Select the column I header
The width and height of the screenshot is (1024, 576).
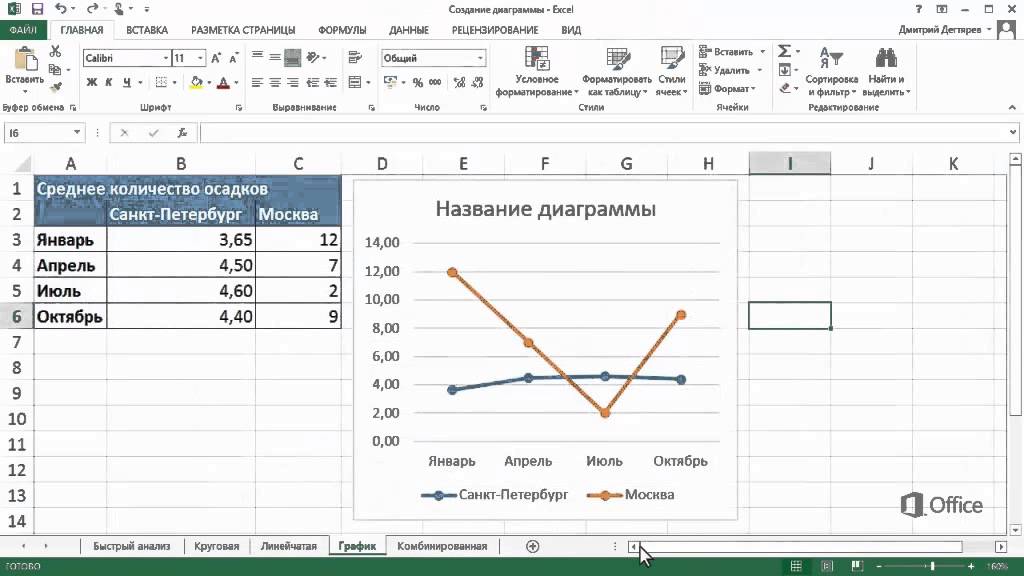[x=790, y=163]
